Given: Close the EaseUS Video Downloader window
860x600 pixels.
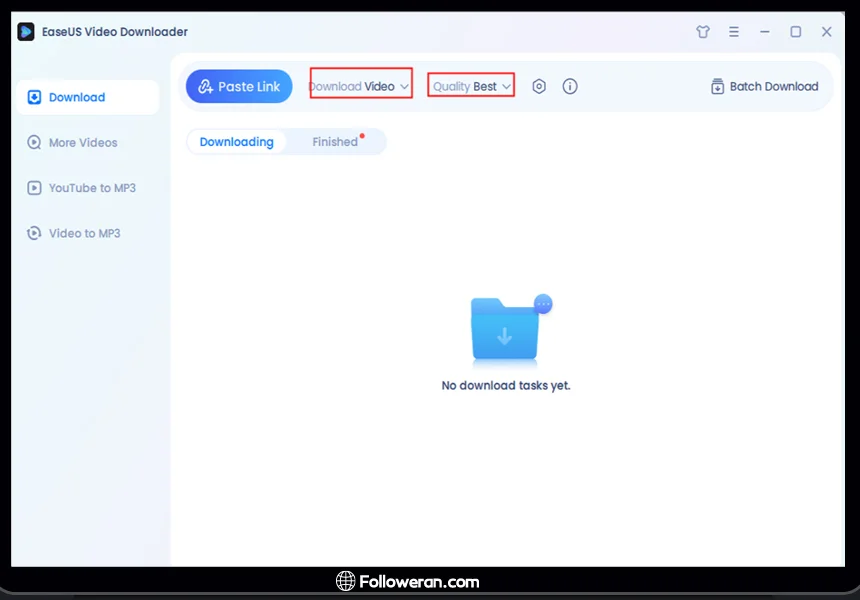Looking at the screenshot, I should coord(827,32).
